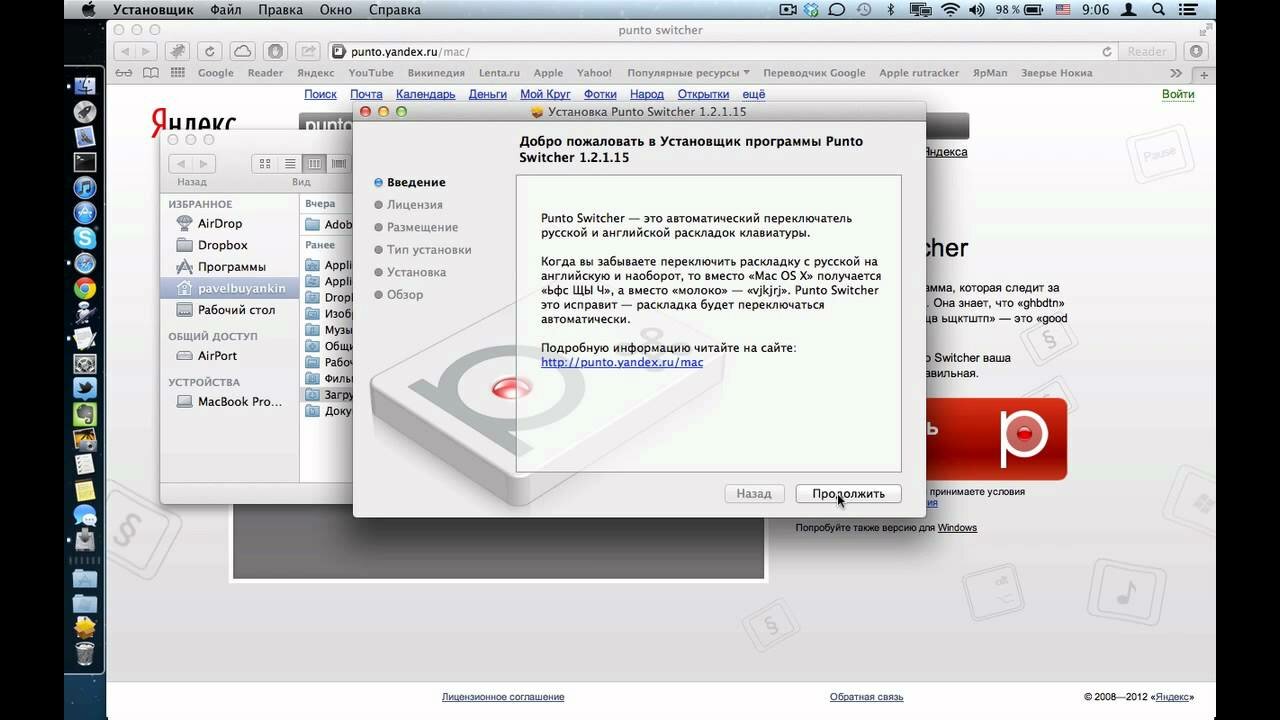Go forward with Safari's forward arrow
The image size is (1280, 720).
pos(146,52)
